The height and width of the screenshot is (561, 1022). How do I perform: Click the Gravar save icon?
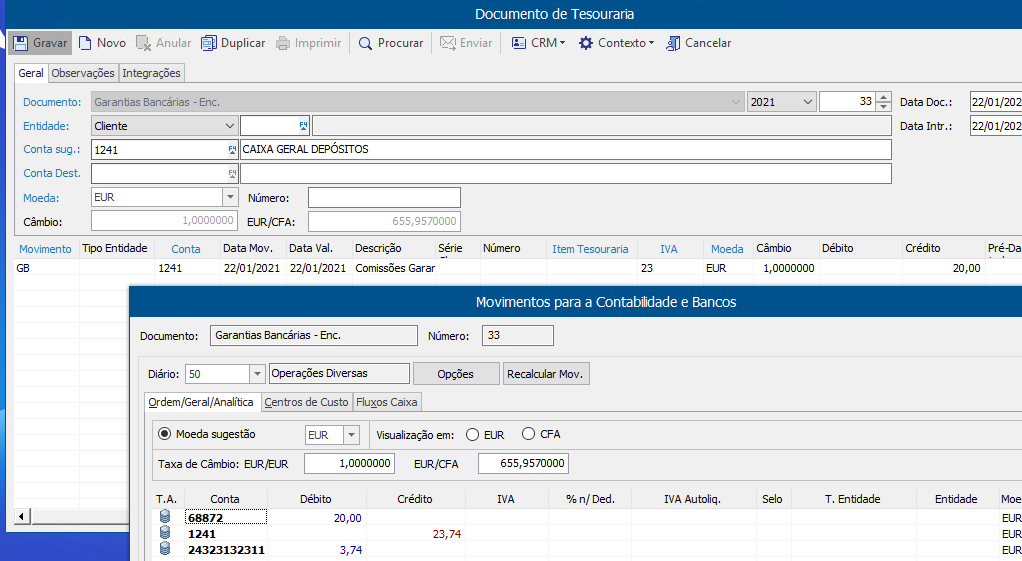20,43
